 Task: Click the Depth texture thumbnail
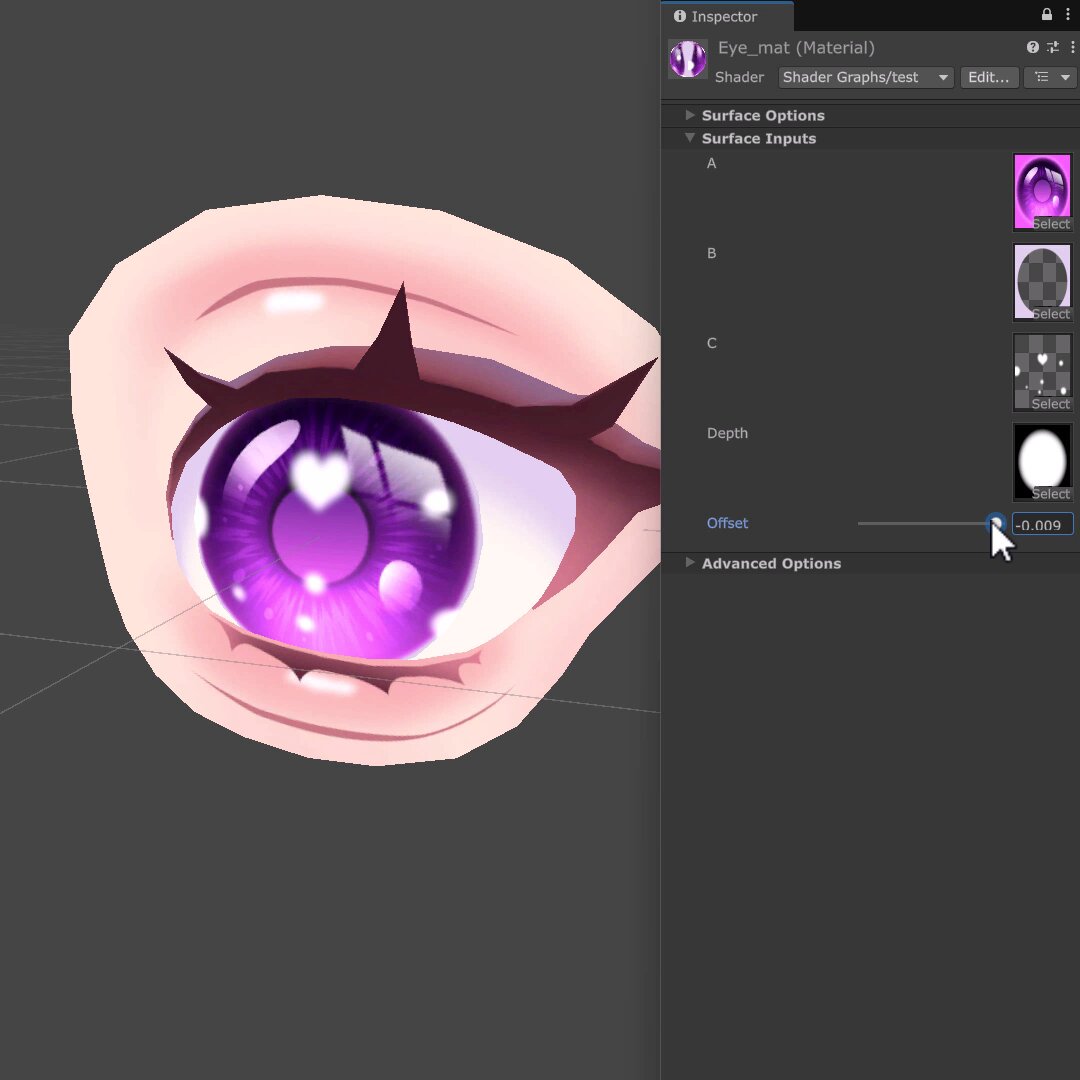(x=1041, y=461)
